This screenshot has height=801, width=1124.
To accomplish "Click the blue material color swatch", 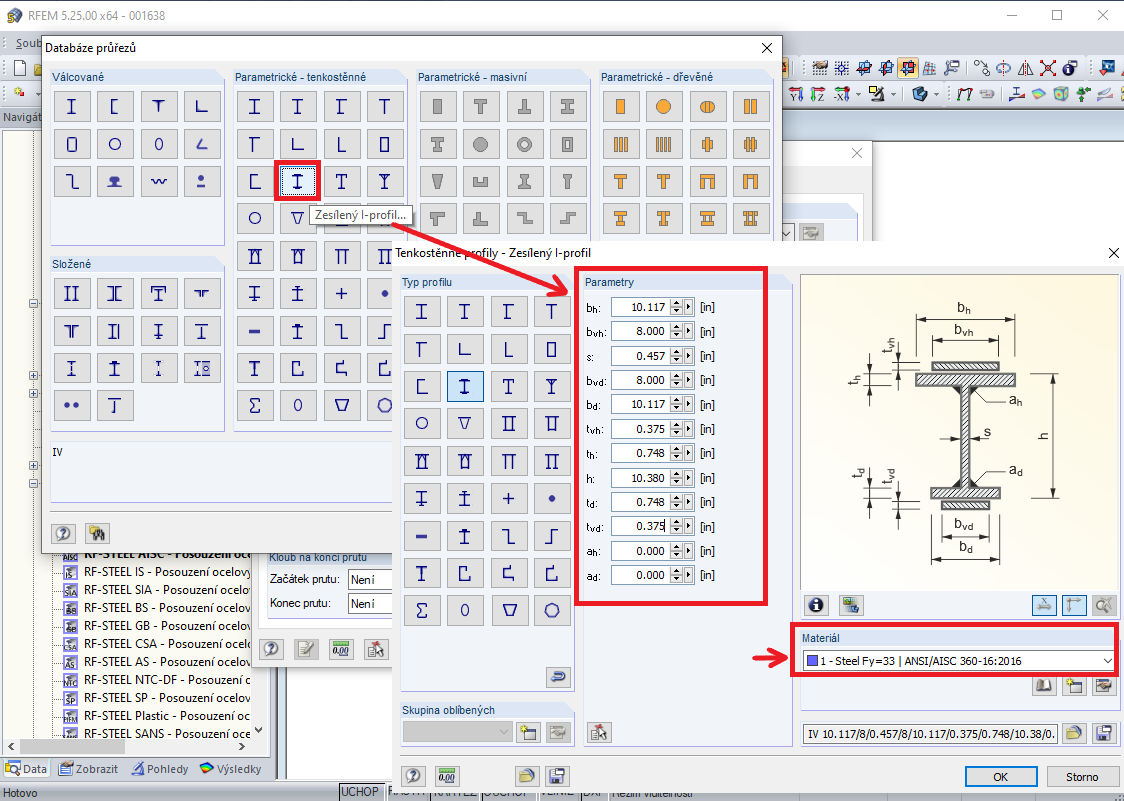I will pos(811,660).
